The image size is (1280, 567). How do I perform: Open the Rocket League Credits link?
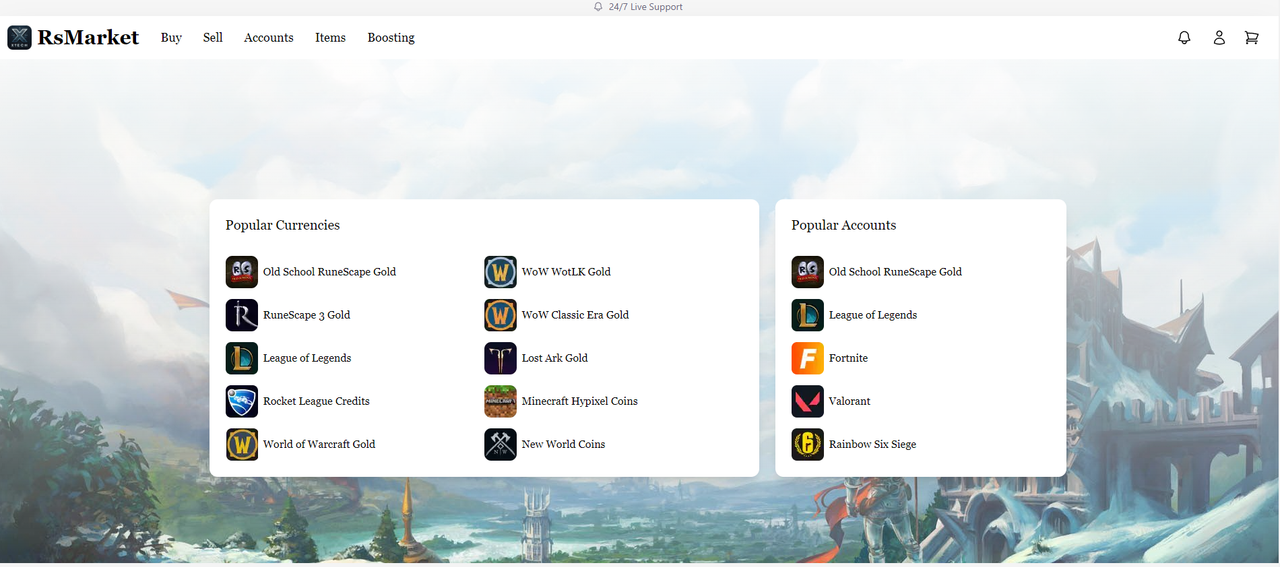[316, 401]
